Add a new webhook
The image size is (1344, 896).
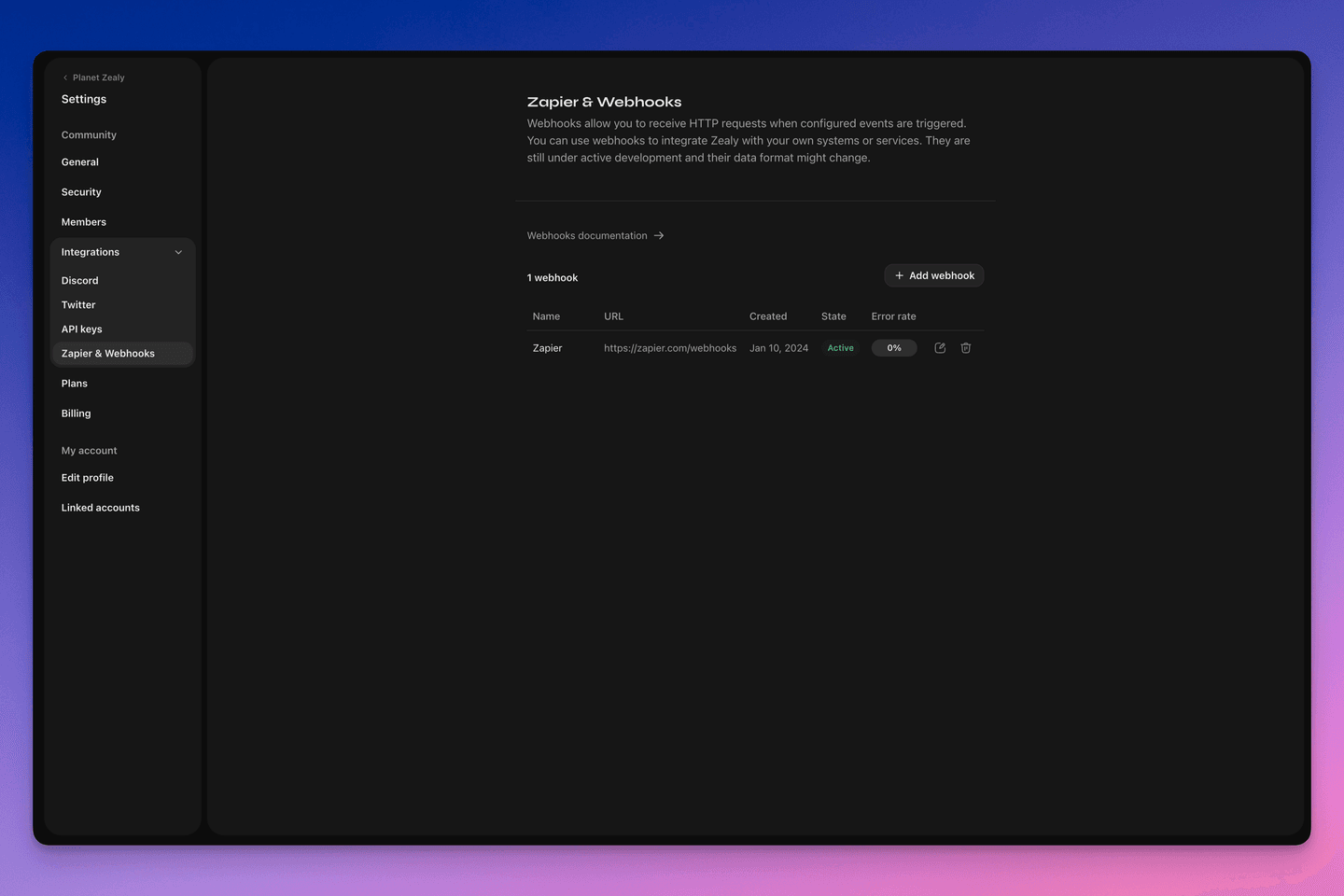coord(934,275)
